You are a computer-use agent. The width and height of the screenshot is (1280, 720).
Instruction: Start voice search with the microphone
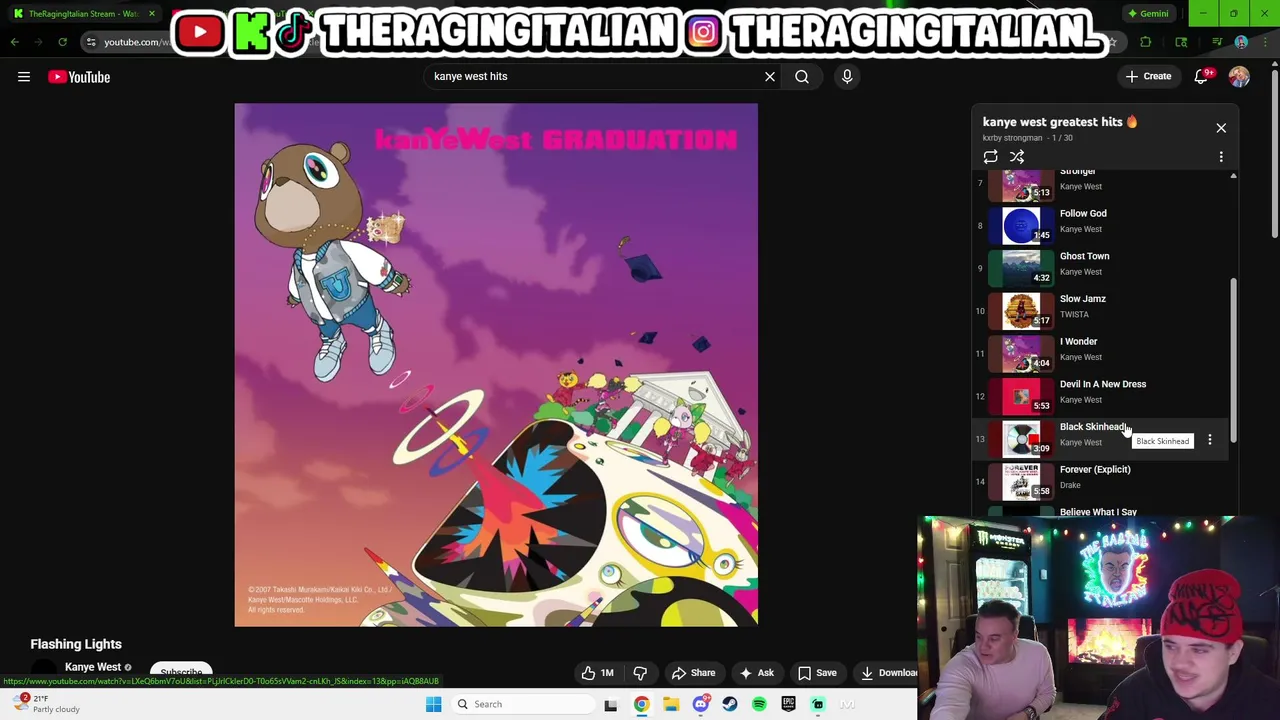(847, 76)
